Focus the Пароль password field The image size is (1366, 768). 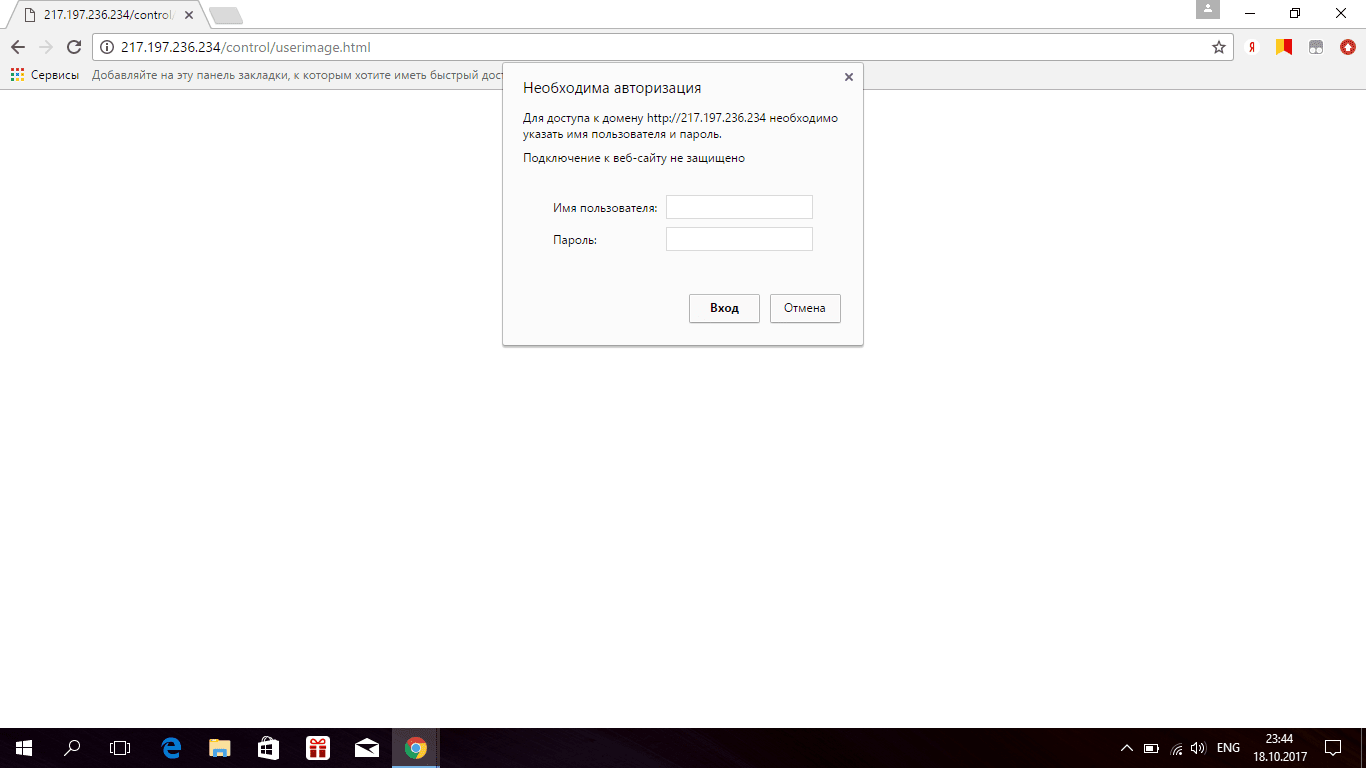click(x=739, y=239)
